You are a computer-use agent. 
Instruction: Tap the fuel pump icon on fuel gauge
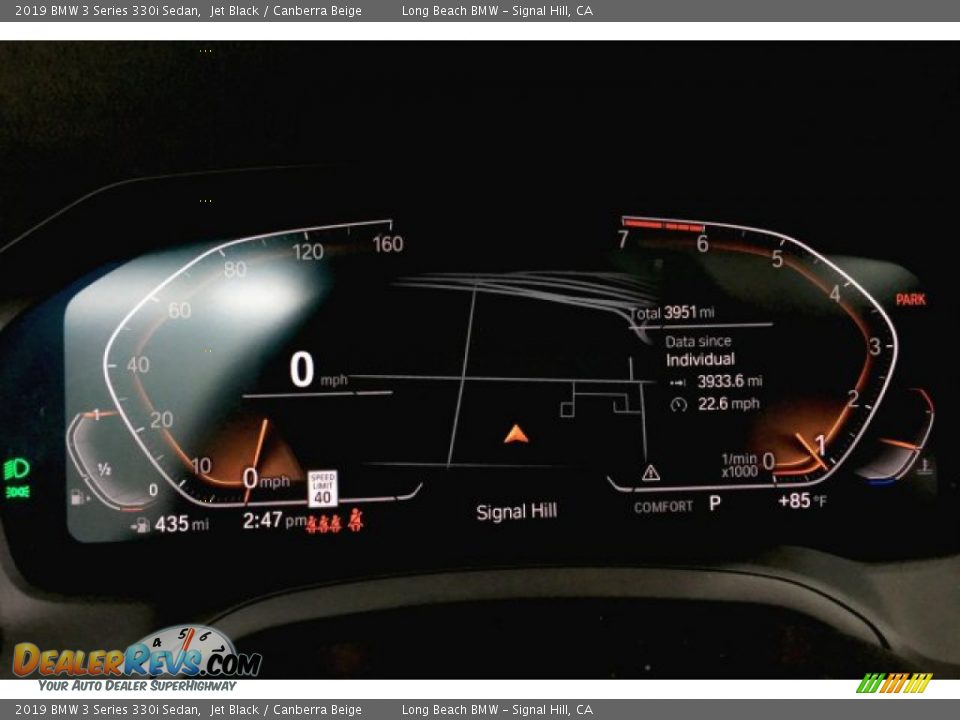pyautogui.click(x=74, y=495)
